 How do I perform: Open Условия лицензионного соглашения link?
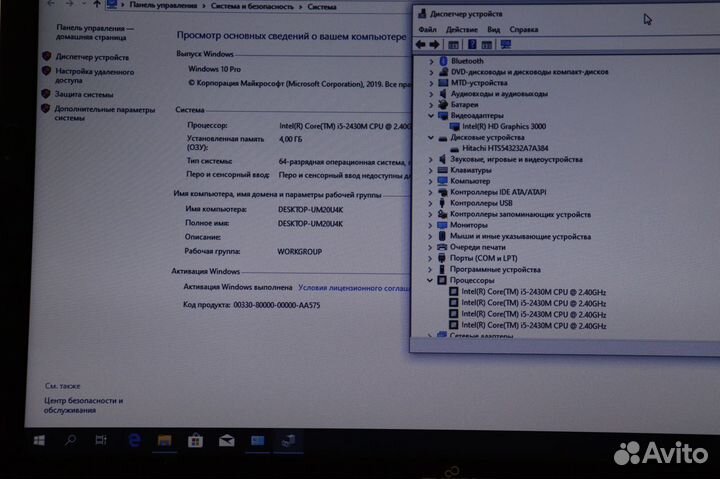[x=354, y=288]
